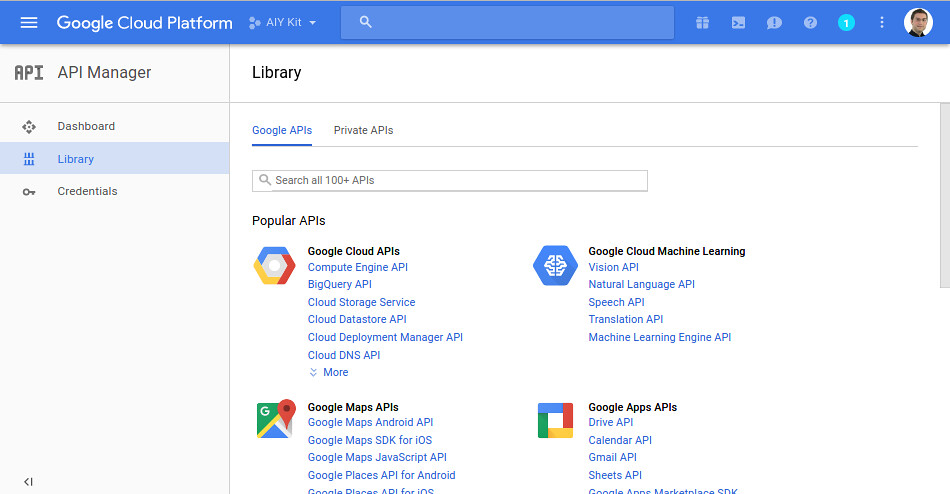
Task: Activate Cloud Shell terminal icon
Action: tap(738, 22)
